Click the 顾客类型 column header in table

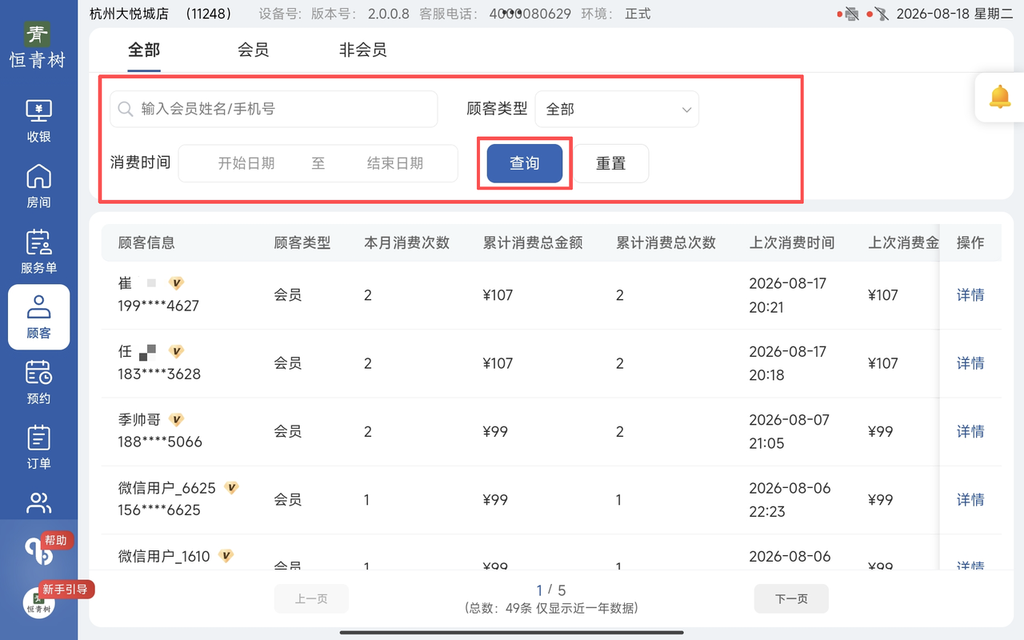302,243
